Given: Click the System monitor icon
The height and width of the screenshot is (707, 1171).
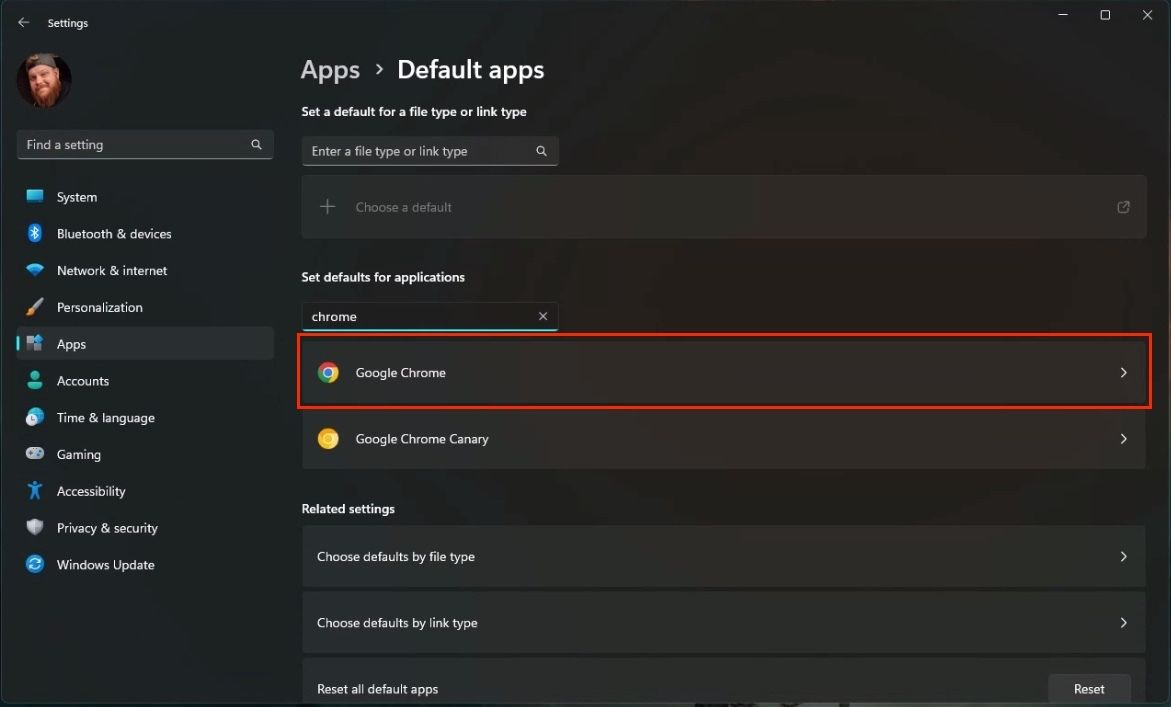Looking at the screenshot, I should 34,196.
